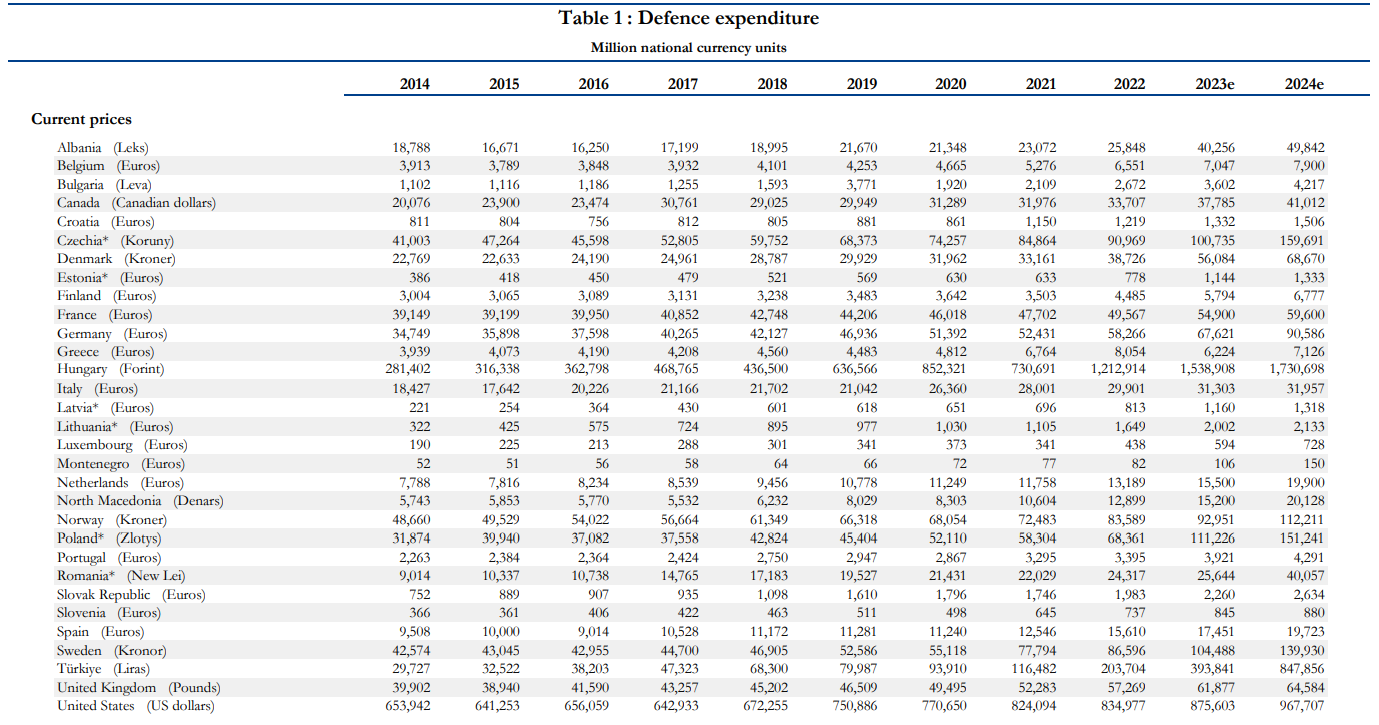Click the 'United States (US dollars)' row label
1379x725 pixels.
point(136,706)
